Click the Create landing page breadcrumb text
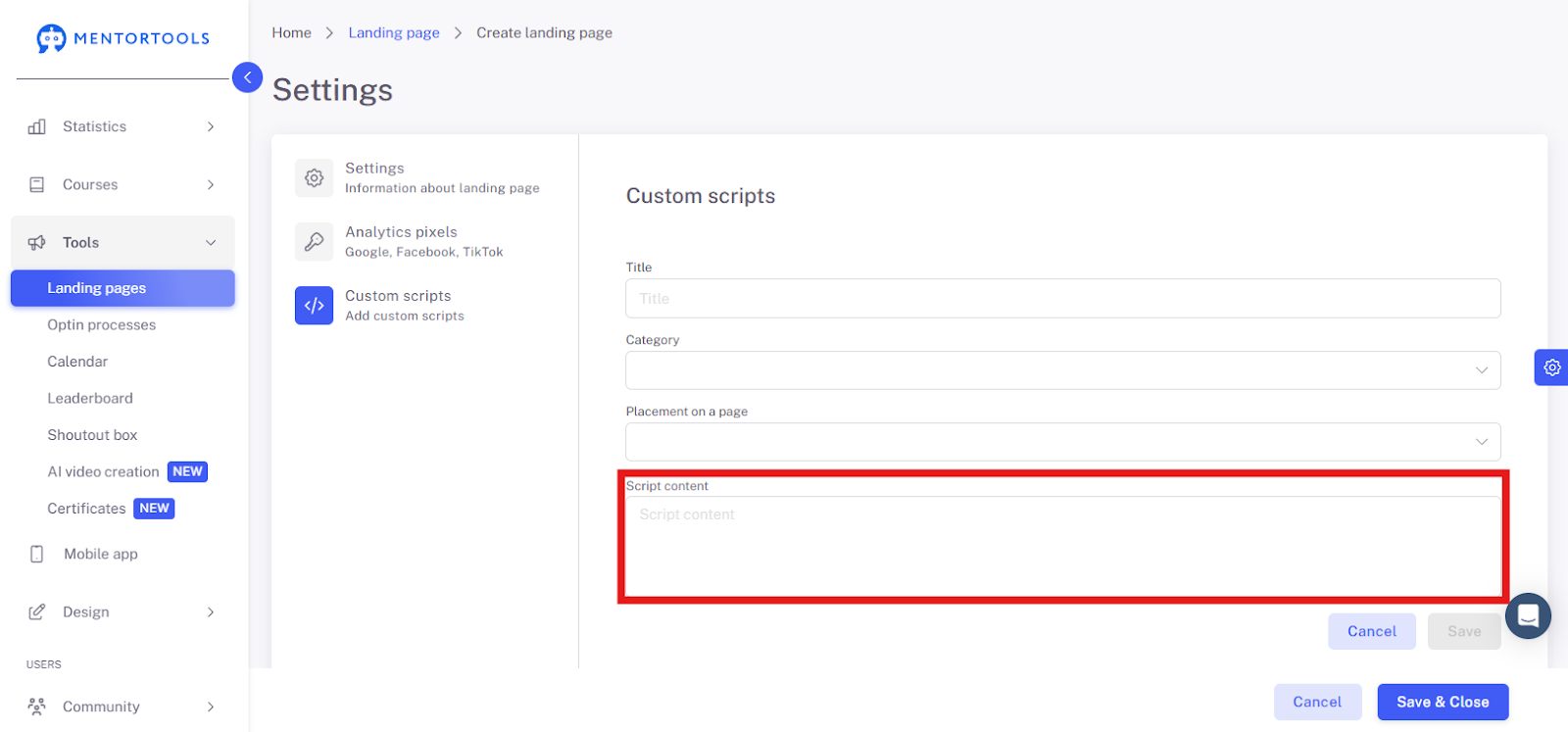 (544, 32)
